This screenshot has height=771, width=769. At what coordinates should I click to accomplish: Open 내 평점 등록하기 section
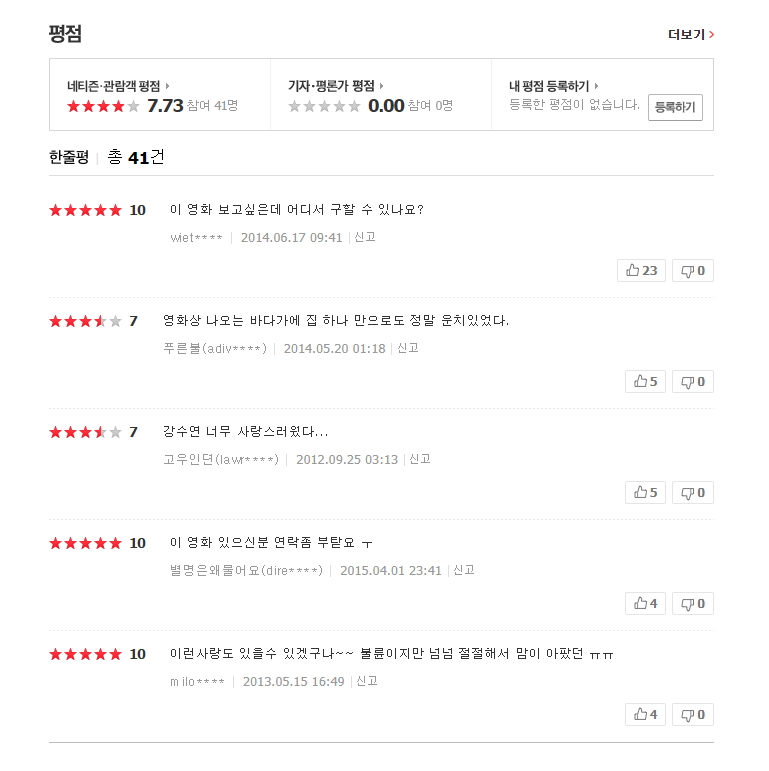click(553, 86)
